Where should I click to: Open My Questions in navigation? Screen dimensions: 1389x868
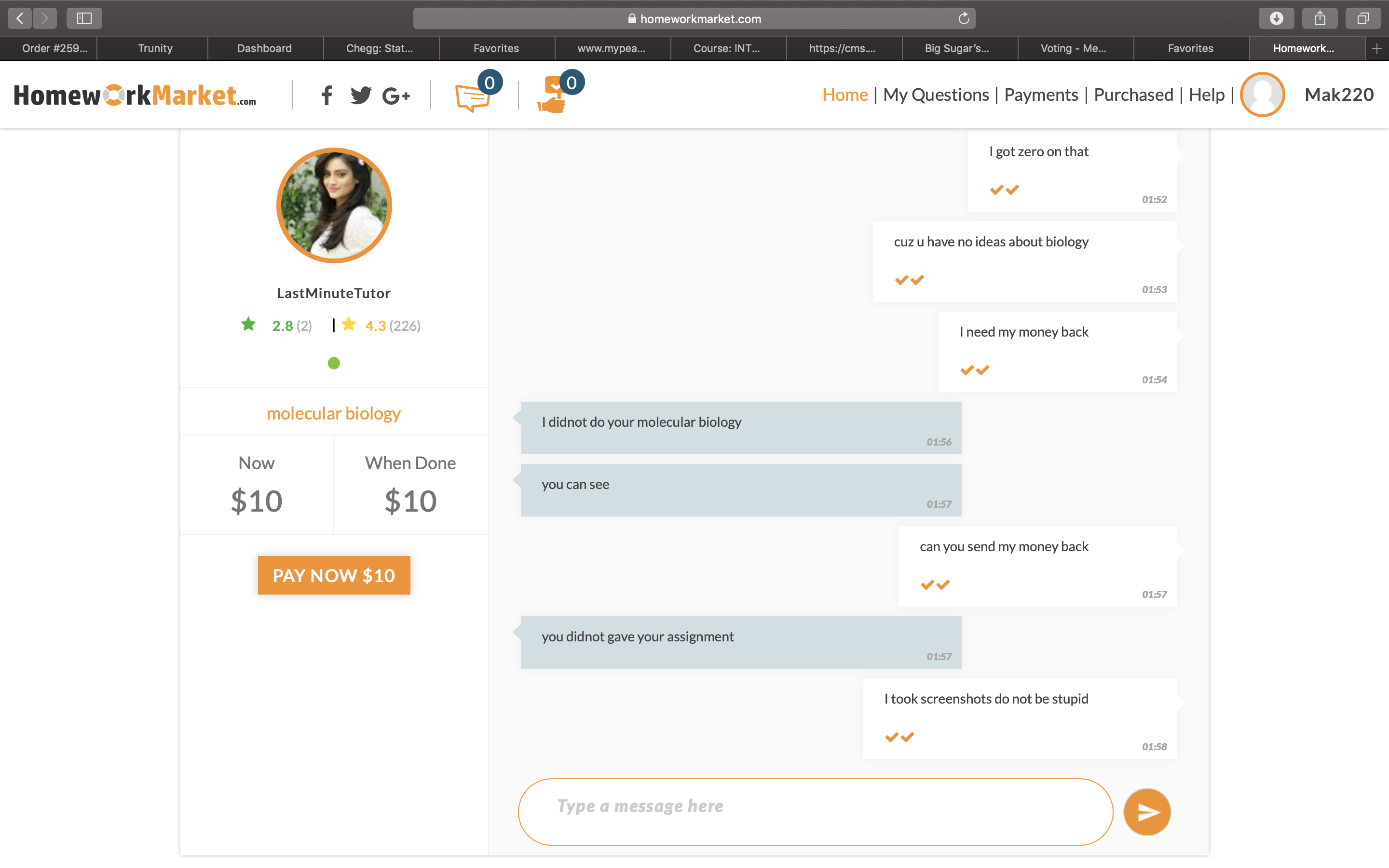[936, 95]
